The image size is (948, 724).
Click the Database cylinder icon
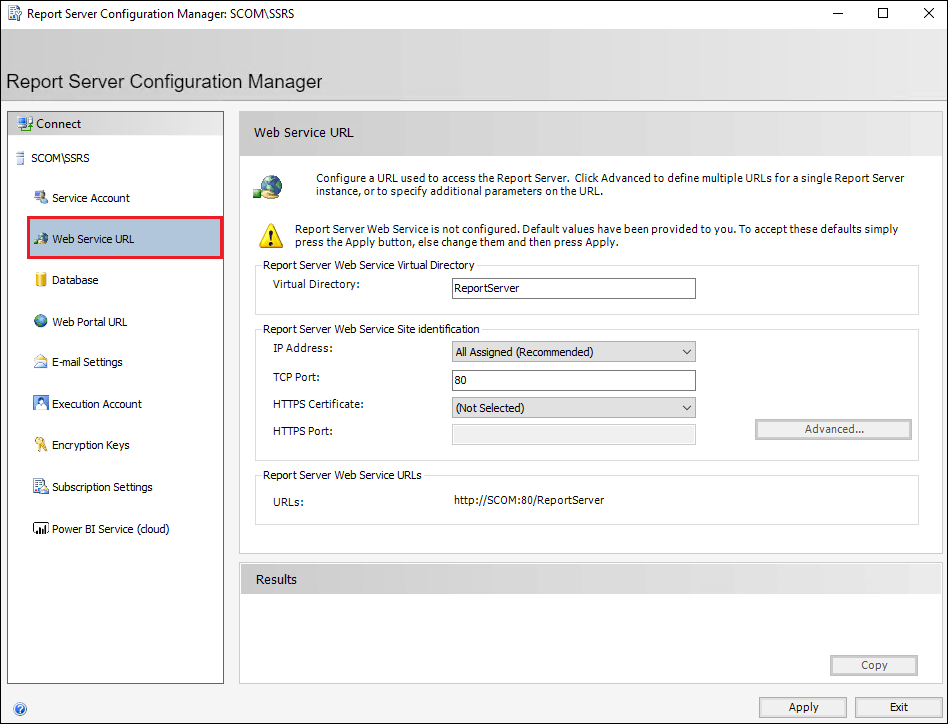tap(41, 279)
